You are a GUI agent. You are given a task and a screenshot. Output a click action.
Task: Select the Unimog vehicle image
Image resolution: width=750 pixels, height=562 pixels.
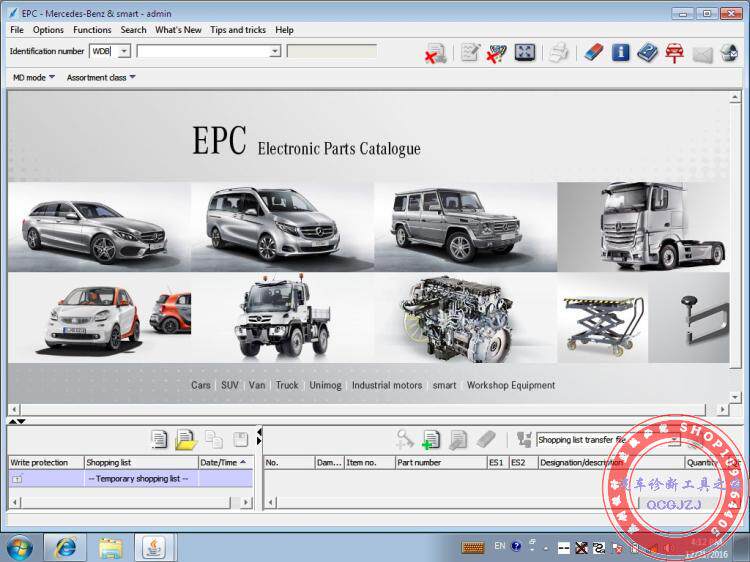282,318
